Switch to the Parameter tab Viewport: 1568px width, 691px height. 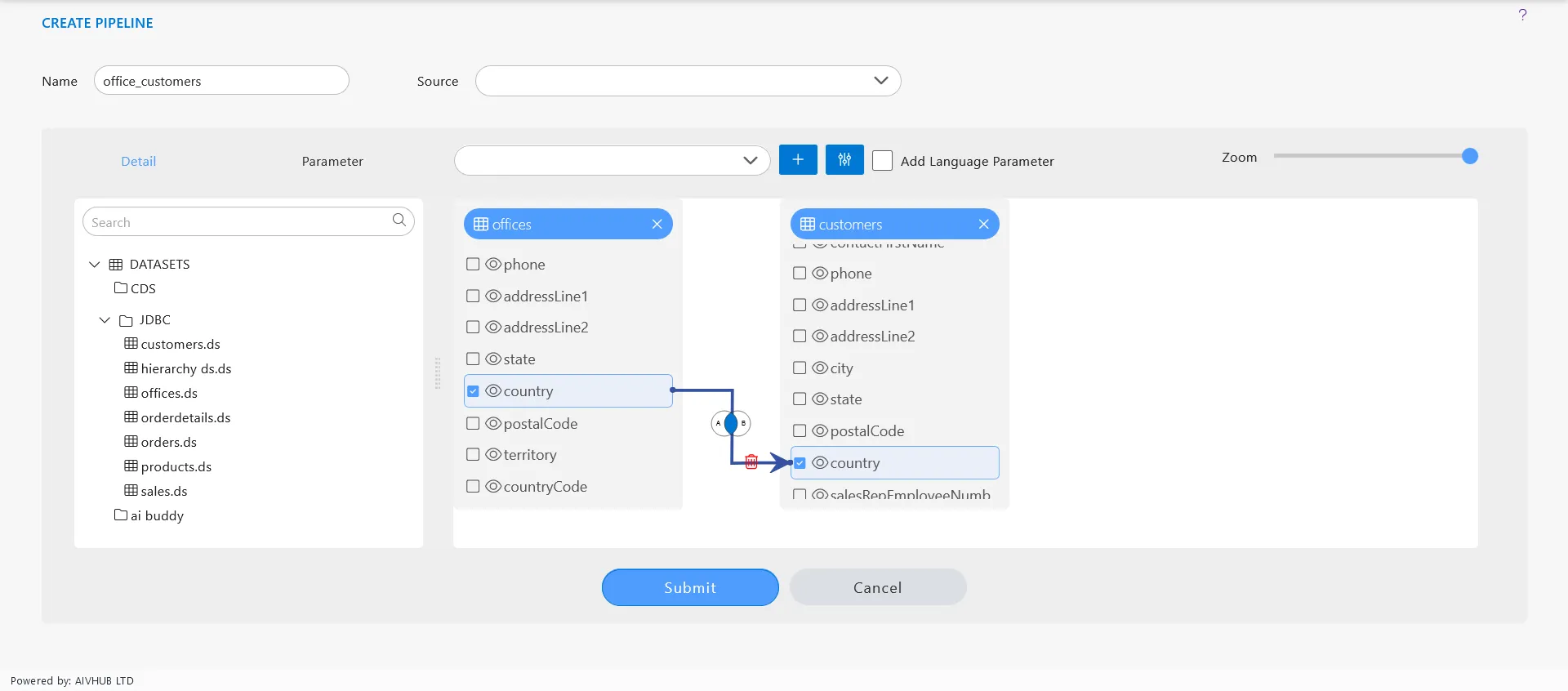[332, 161]
